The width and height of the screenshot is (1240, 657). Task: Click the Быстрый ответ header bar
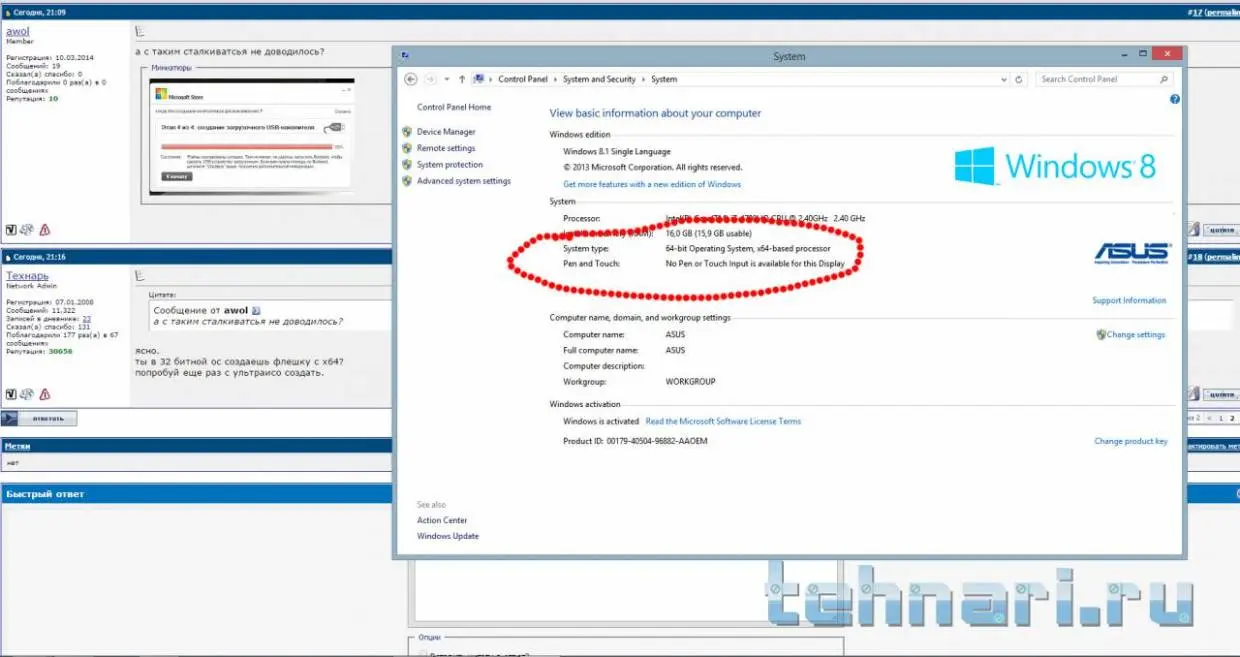pos(196,494)
